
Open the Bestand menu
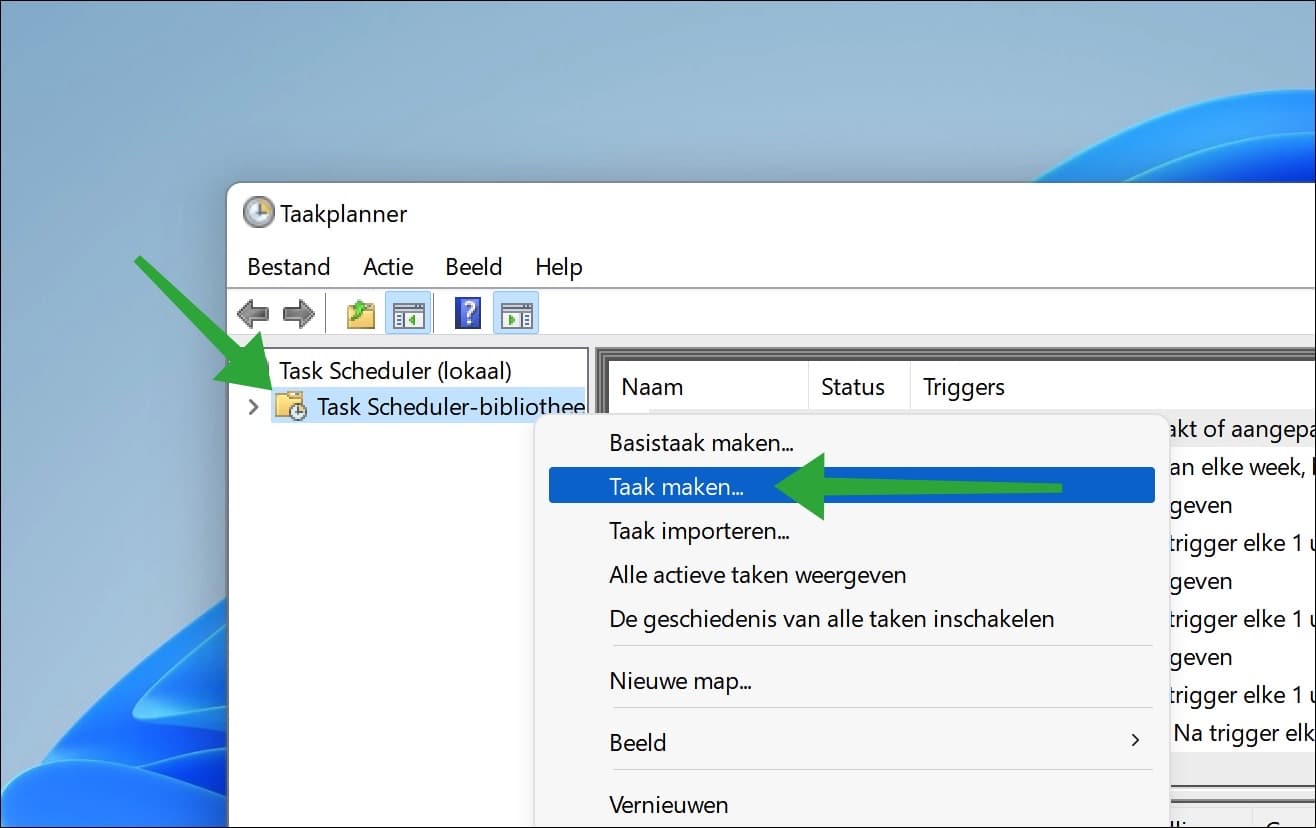click(288, 267)
